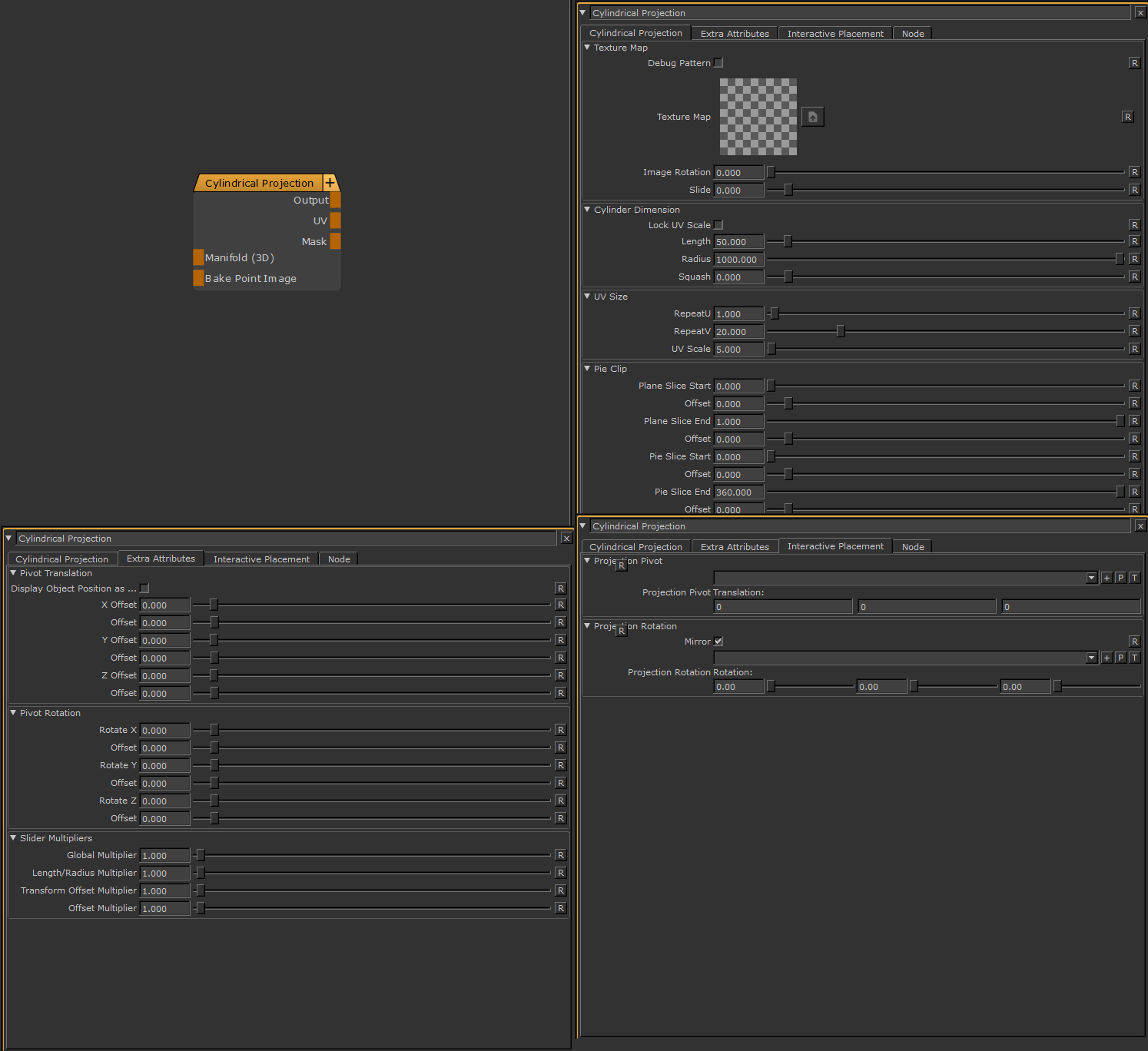Open the Node tab in bottom-left panel
The width and height of the screenshot is (1148, 1051).
tap(339, 559)
